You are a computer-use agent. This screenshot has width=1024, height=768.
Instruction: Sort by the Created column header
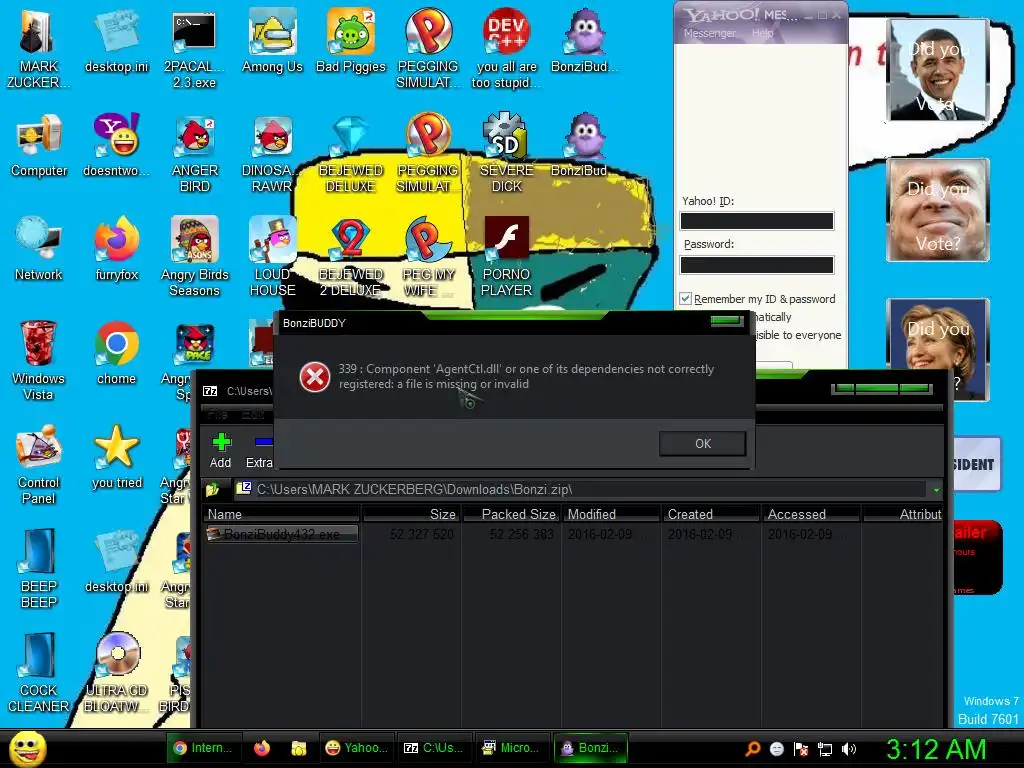711,515
